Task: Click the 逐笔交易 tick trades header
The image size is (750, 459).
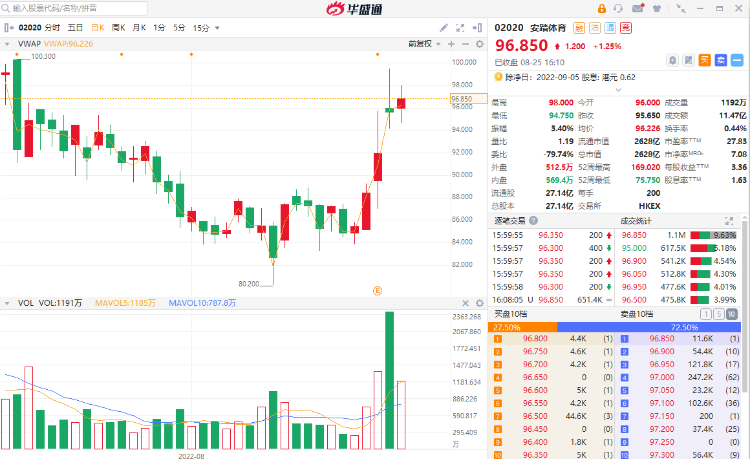Action: (x=509, y=220)
